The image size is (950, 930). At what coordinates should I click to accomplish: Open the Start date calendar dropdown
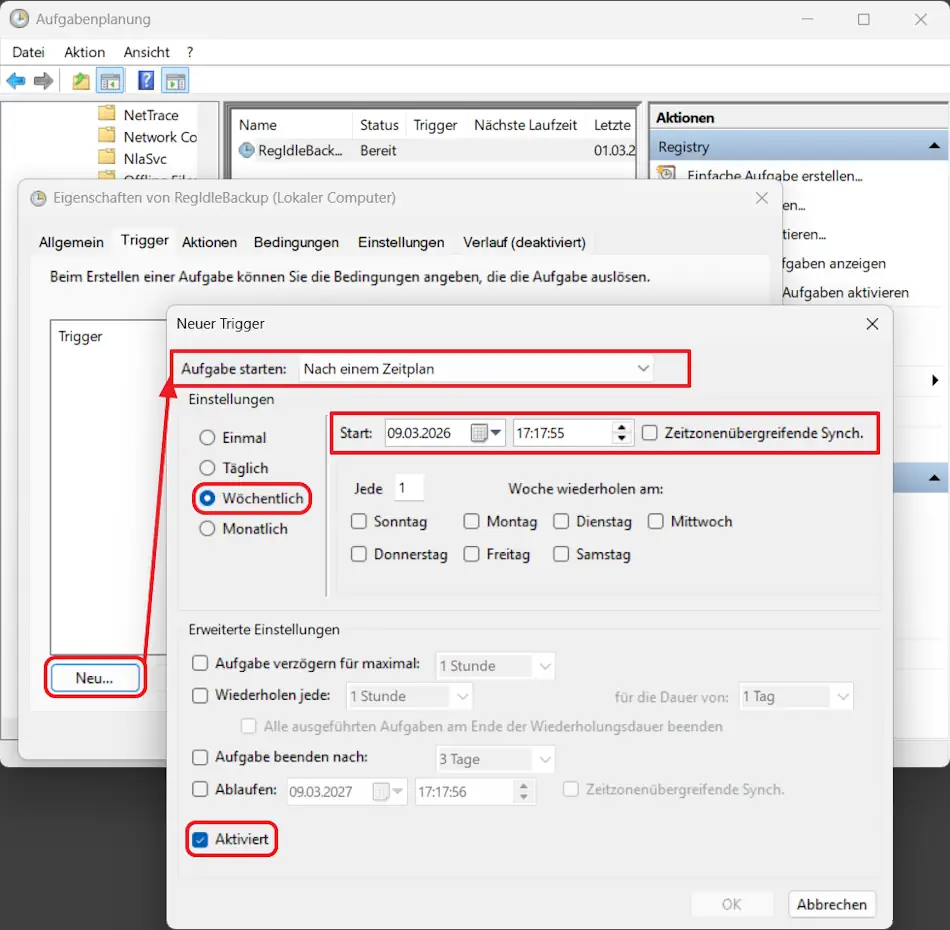click(495, 432)
